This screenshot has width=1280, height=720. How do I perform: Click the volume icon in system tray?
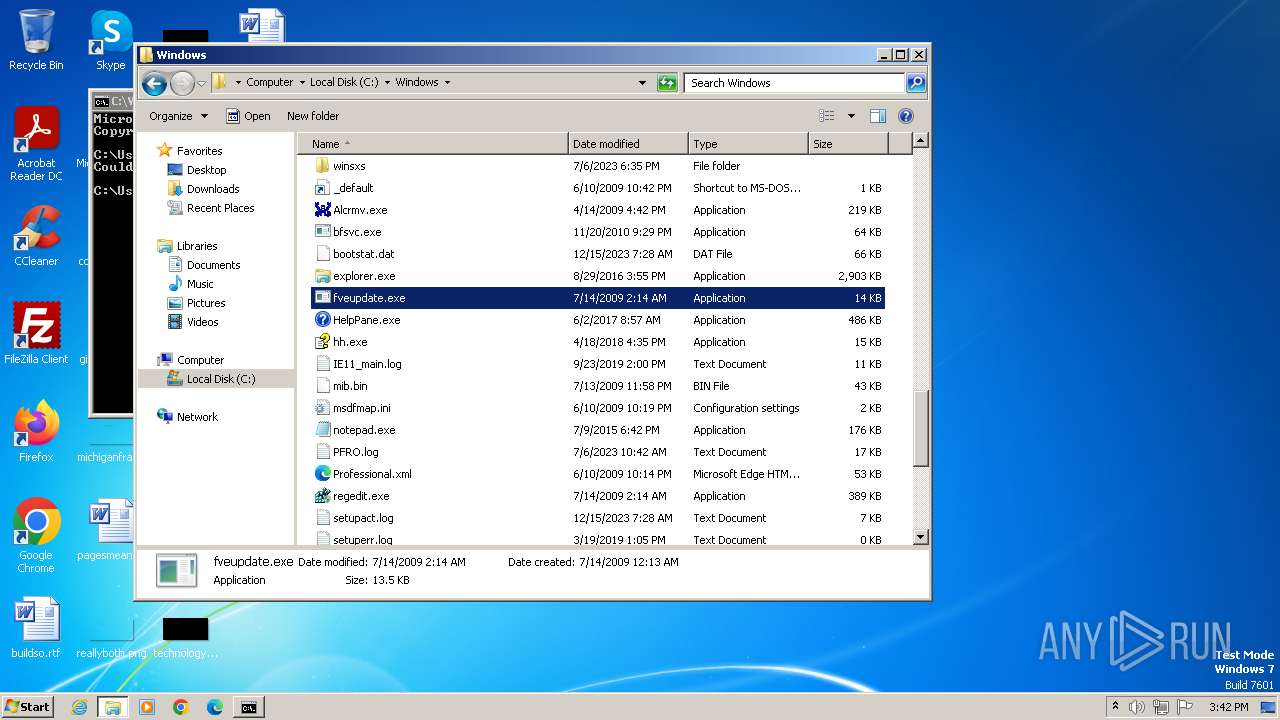click(x=1137, y=707)
